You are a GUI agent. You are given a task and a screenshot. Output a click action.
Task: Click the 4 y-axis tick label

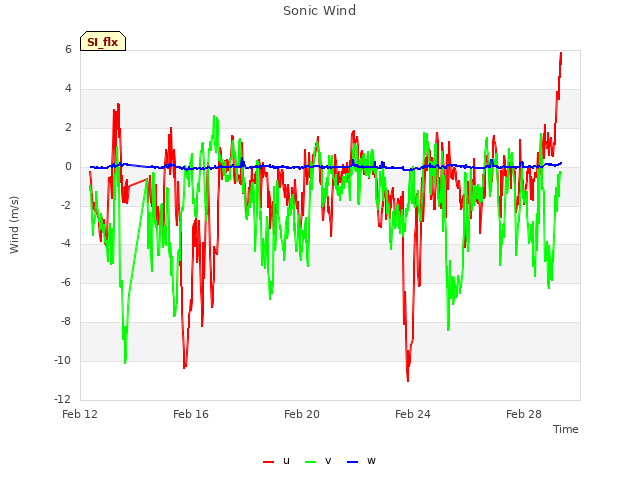68,89
